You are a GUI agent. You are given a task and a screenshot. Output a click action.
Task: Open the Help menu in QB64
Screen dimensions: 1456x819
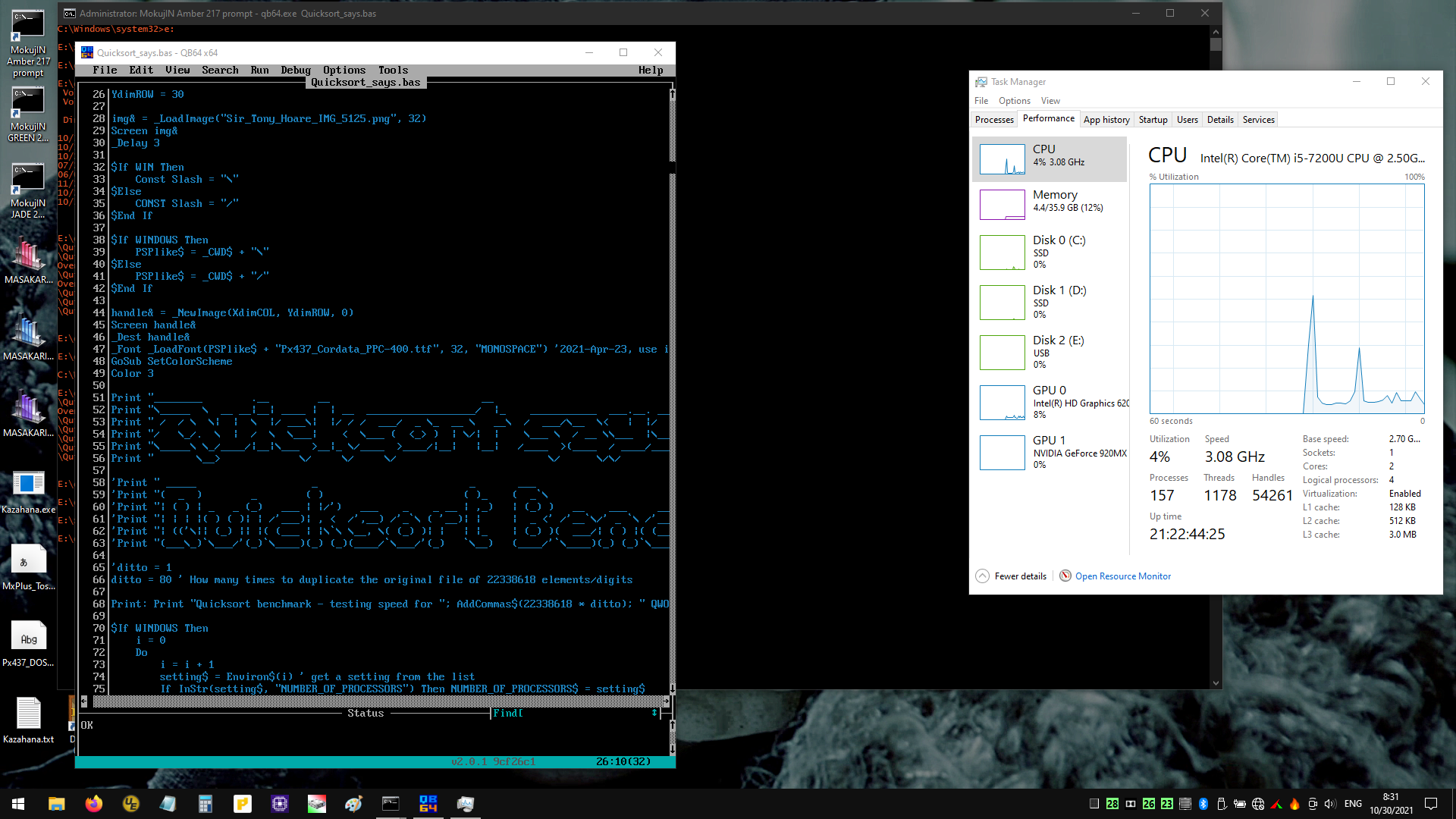651,70
